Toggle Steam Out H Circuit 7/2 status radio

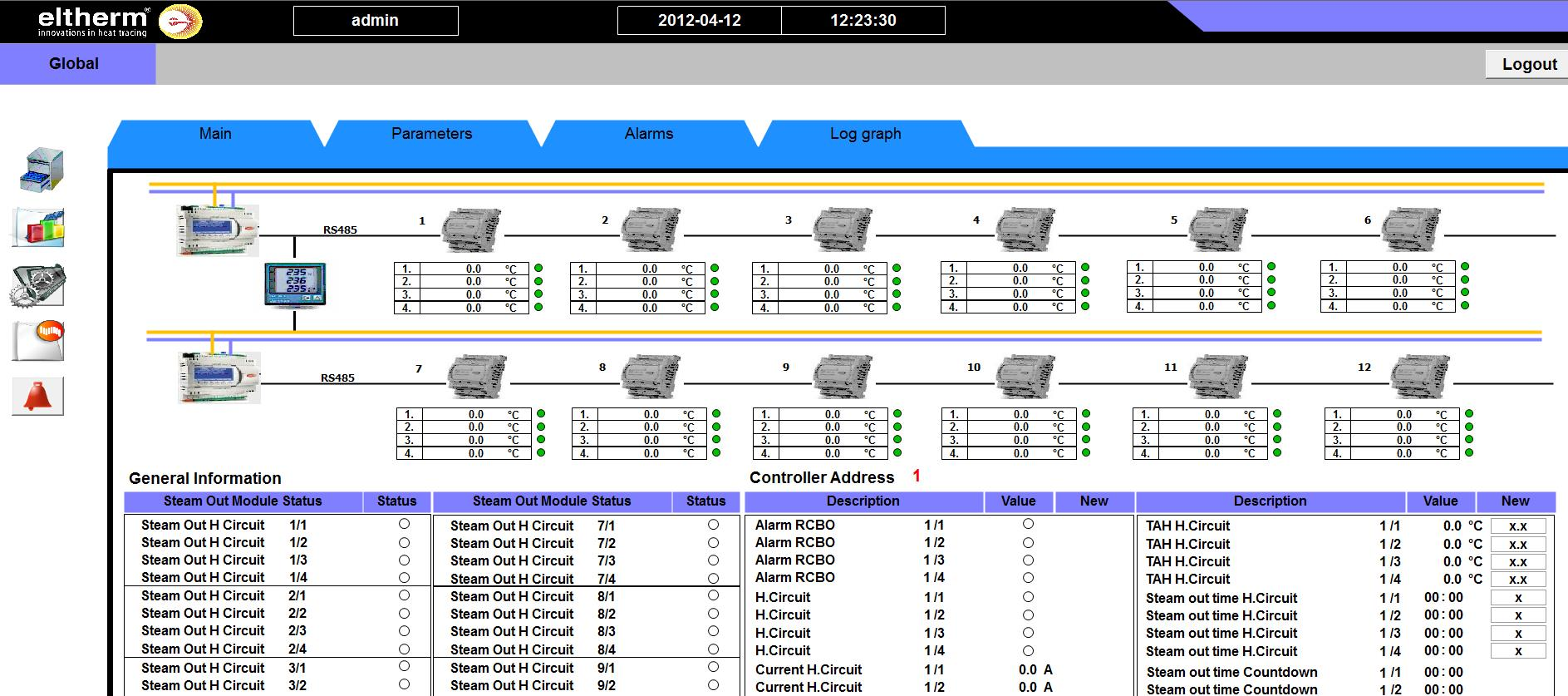[x=713, y=542]
